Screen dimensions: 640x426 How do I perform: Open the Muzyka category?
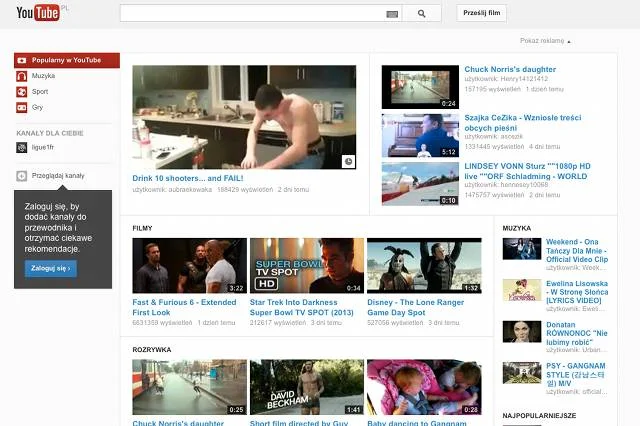[x=43, y=76]
